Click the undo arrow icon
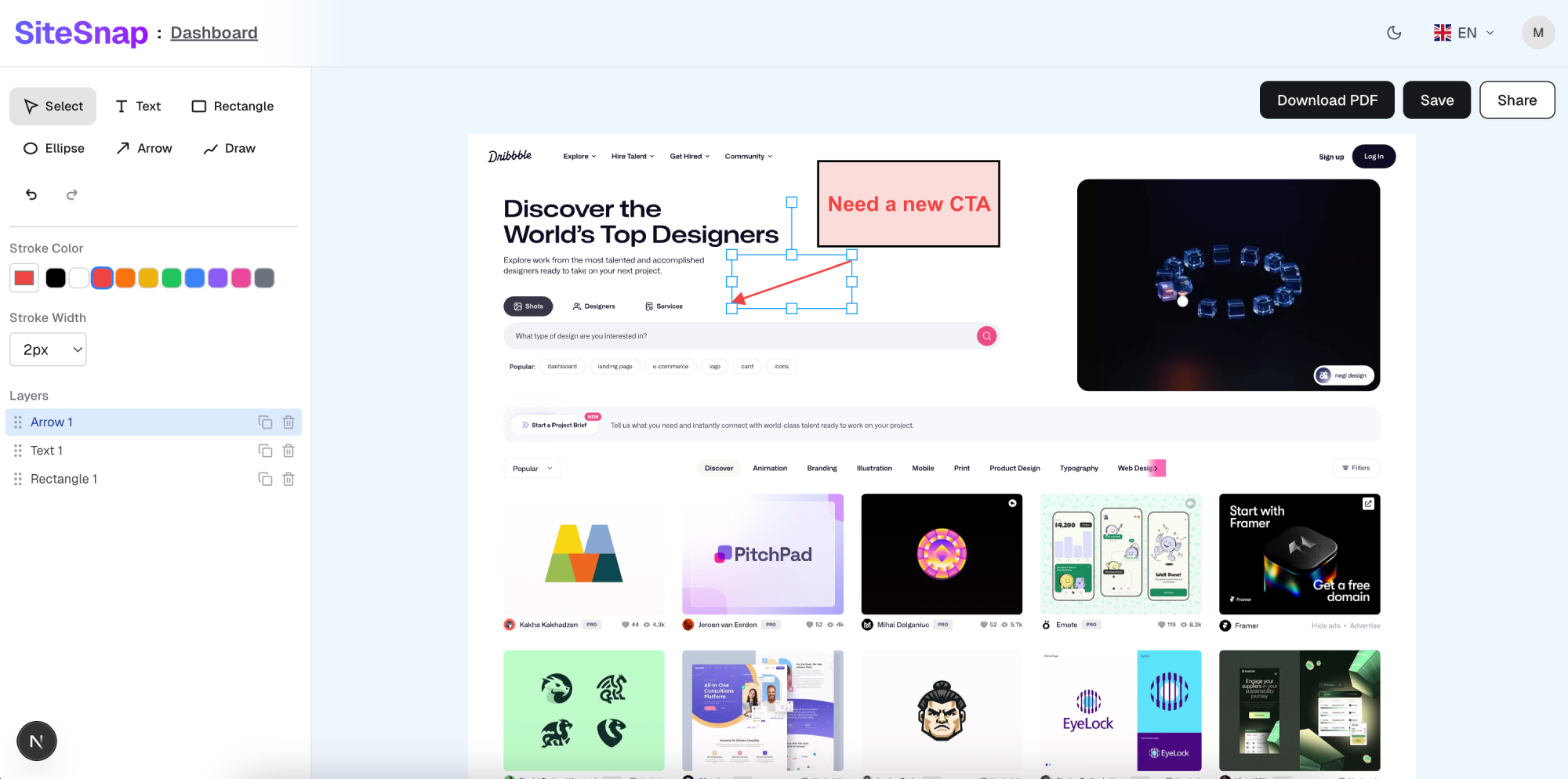The width and height of the screenshot is (1568, 779). [31, 194]
